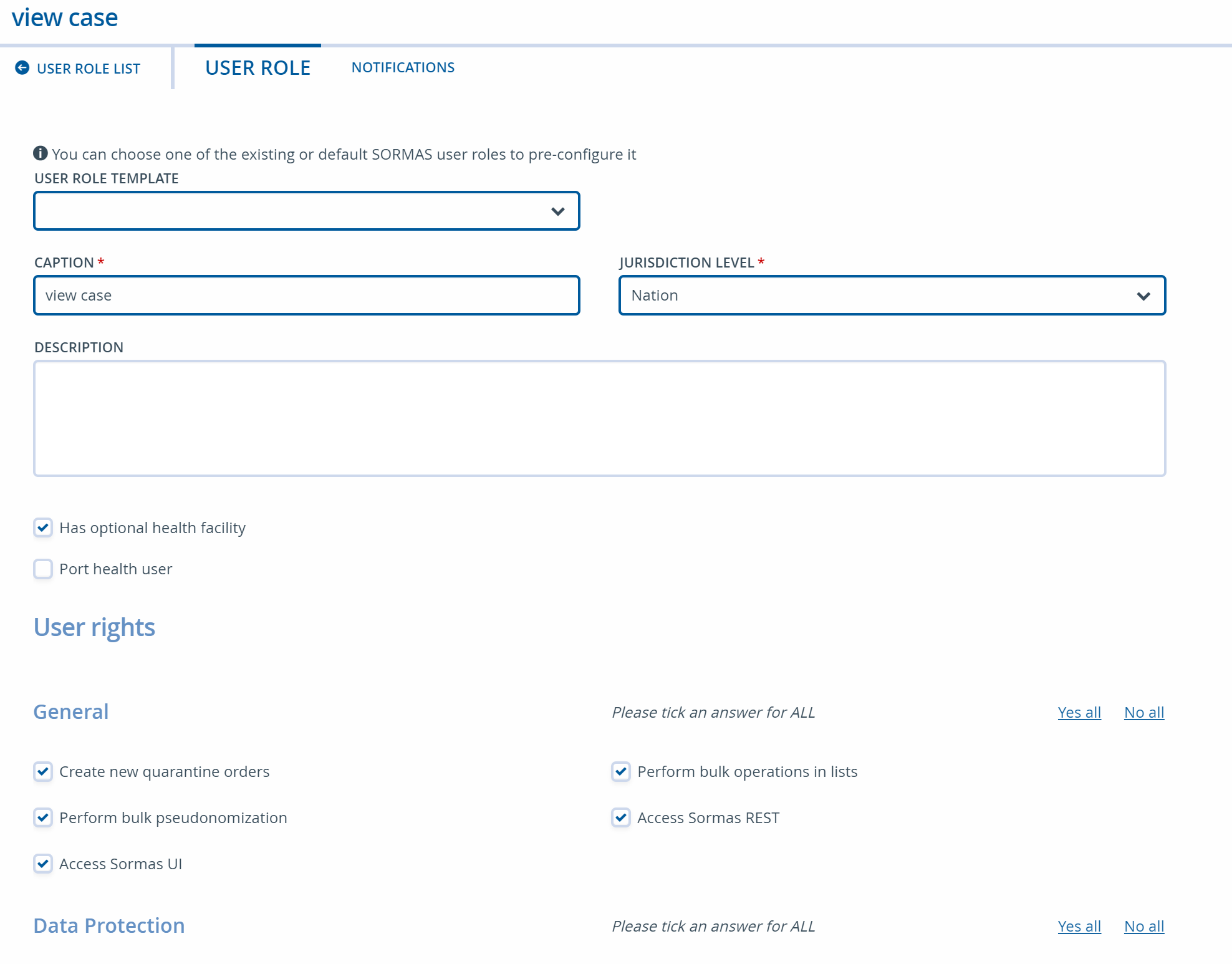
Task: Click into the Caption text field
Action: 306,296
